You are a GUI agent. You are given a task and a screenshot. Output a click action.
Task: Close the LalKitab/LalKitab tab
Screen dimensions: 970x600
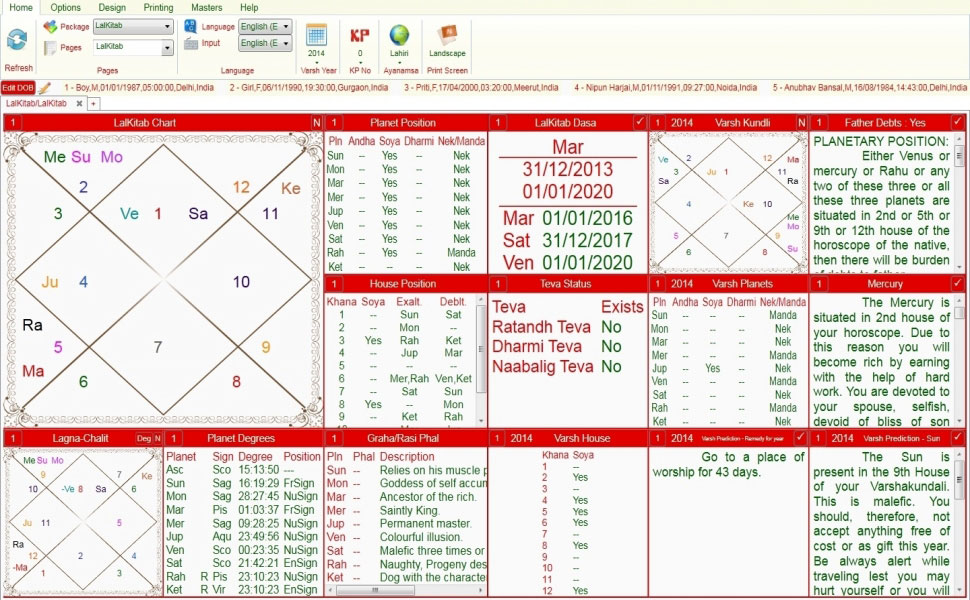[79, 103]
